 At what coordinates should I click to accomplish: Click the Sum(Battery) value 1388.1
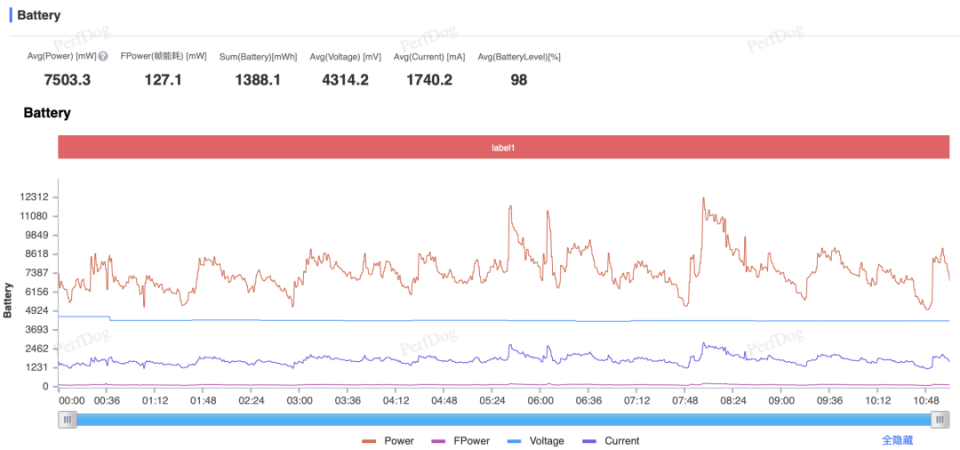click(258, 80)
